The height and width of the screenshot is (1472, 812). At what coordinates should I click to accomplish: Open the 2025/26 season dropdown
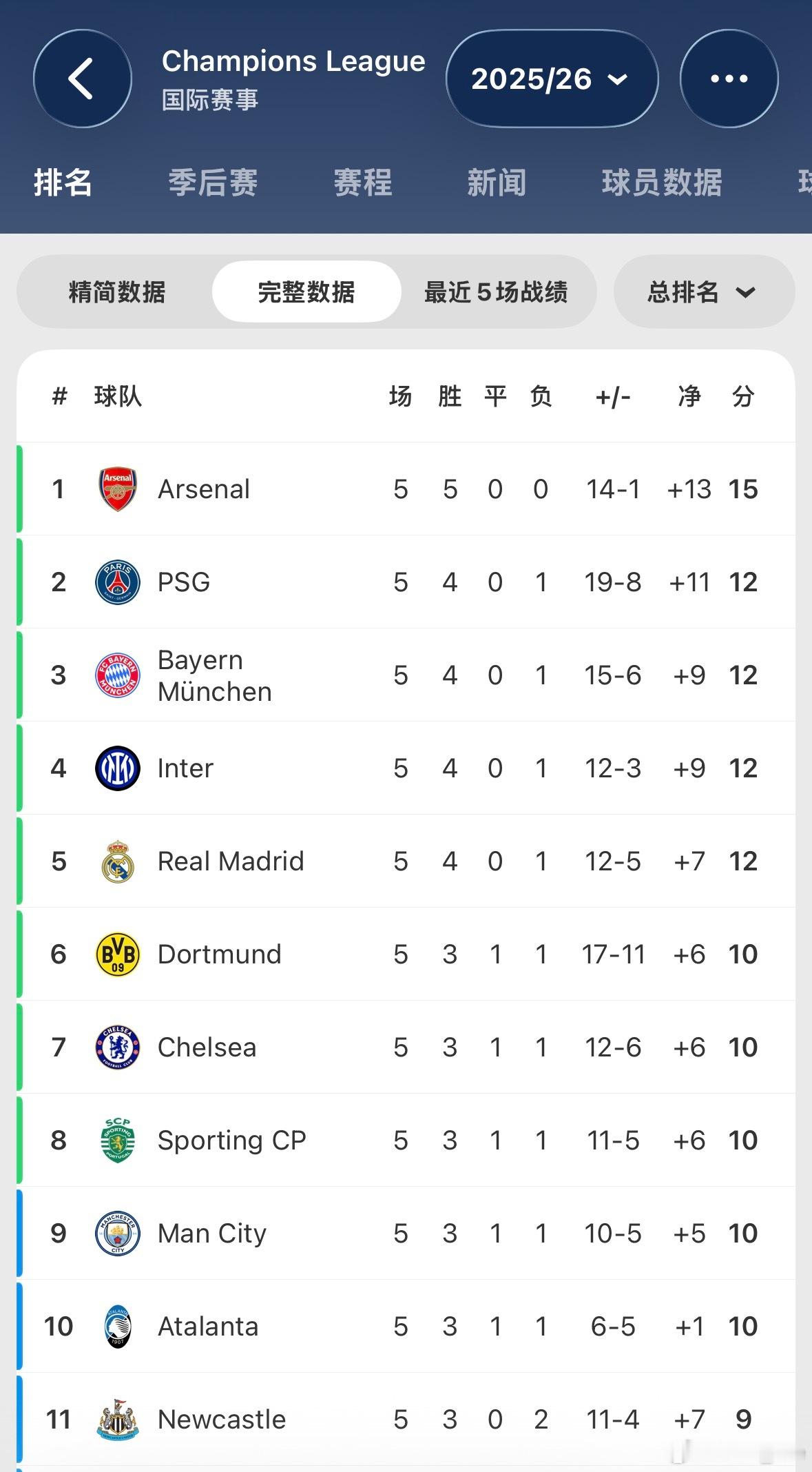[552, 79]
